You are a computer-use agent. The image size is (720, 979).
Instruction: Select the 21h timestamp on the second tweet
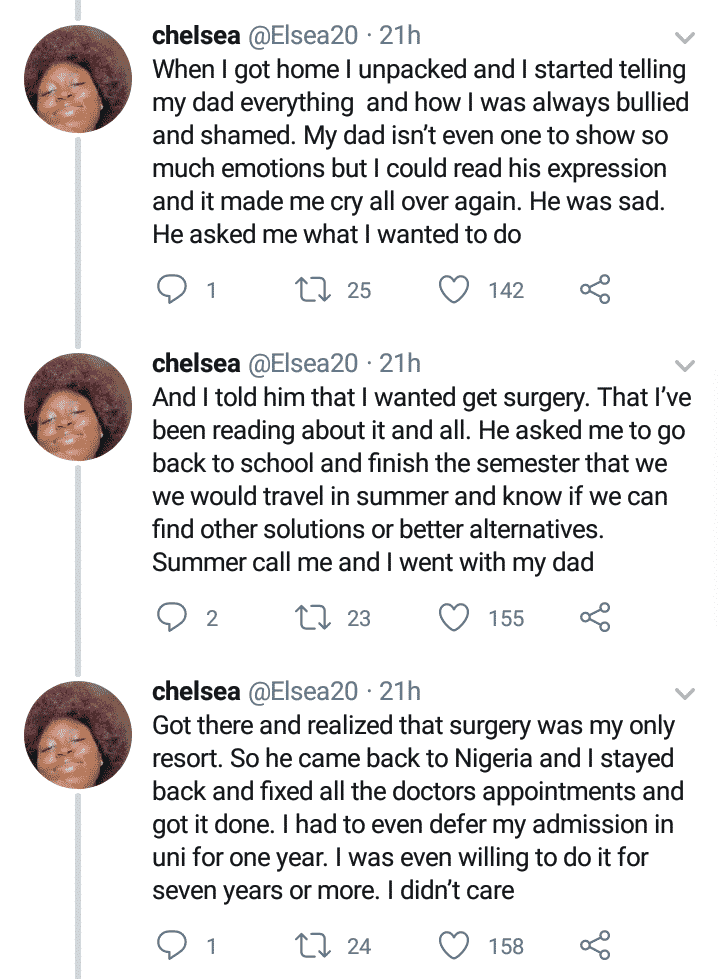coord(398,363)
